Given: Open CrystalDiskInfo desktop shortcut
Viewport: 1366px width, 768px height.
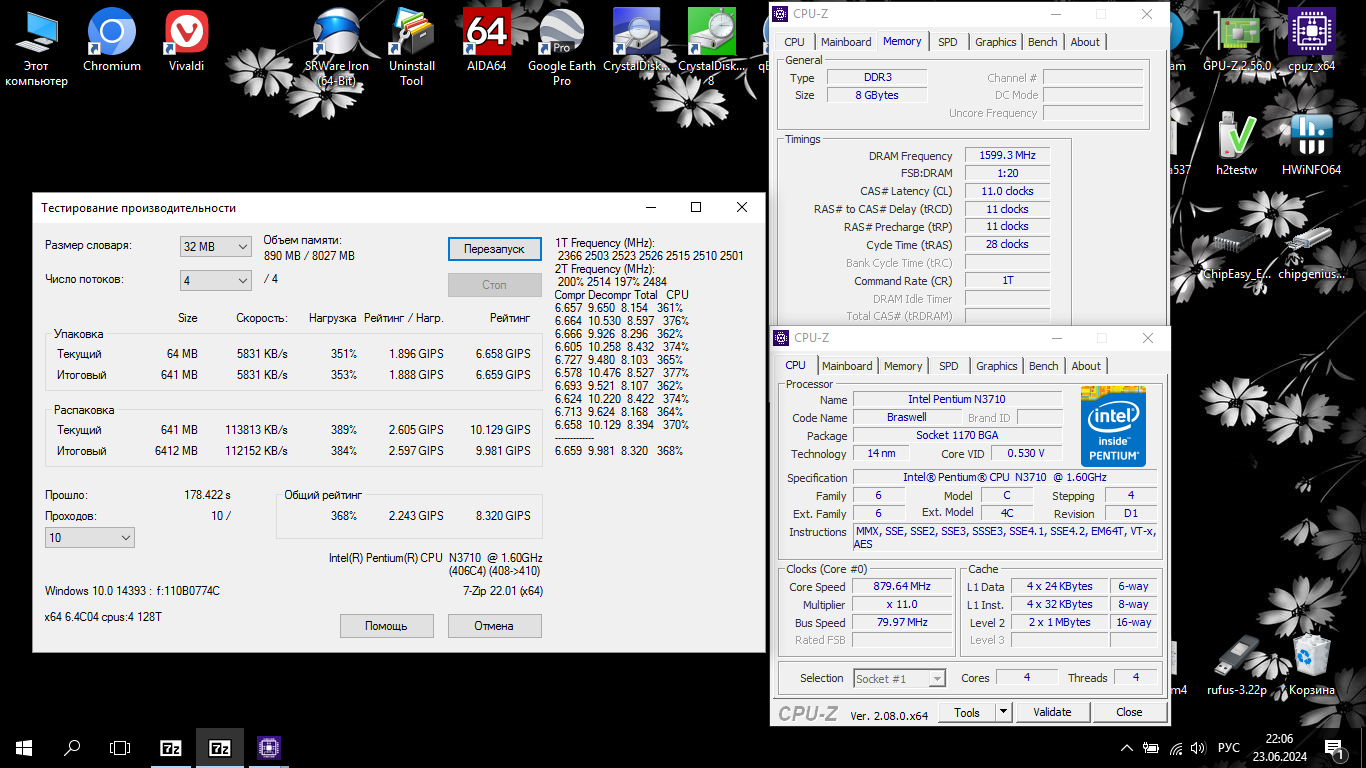Looking at the screenshot, I should point(637,40).
